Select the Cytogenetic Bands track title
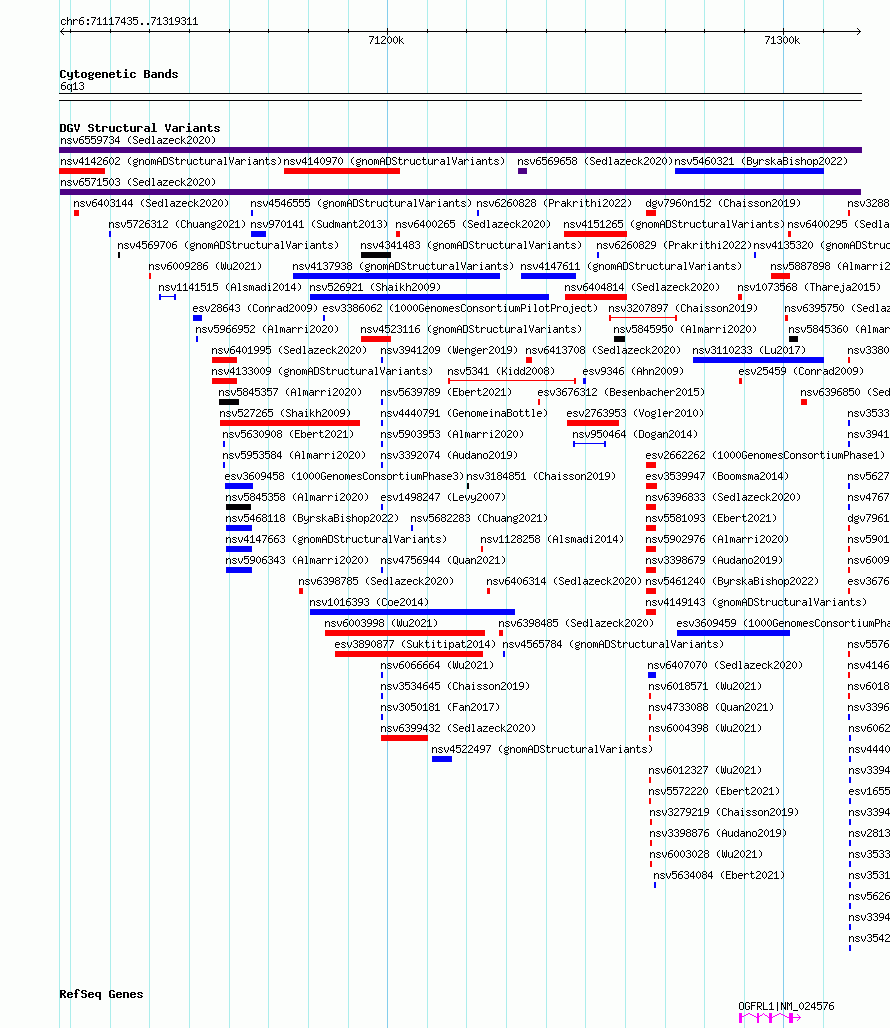Screen dimensions: 890x1028 pyautogui.click(x=119, y=74)
